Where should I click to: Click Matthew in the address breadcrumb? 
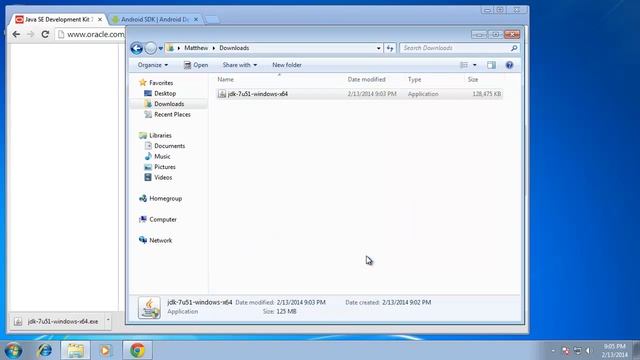point(196,48)
